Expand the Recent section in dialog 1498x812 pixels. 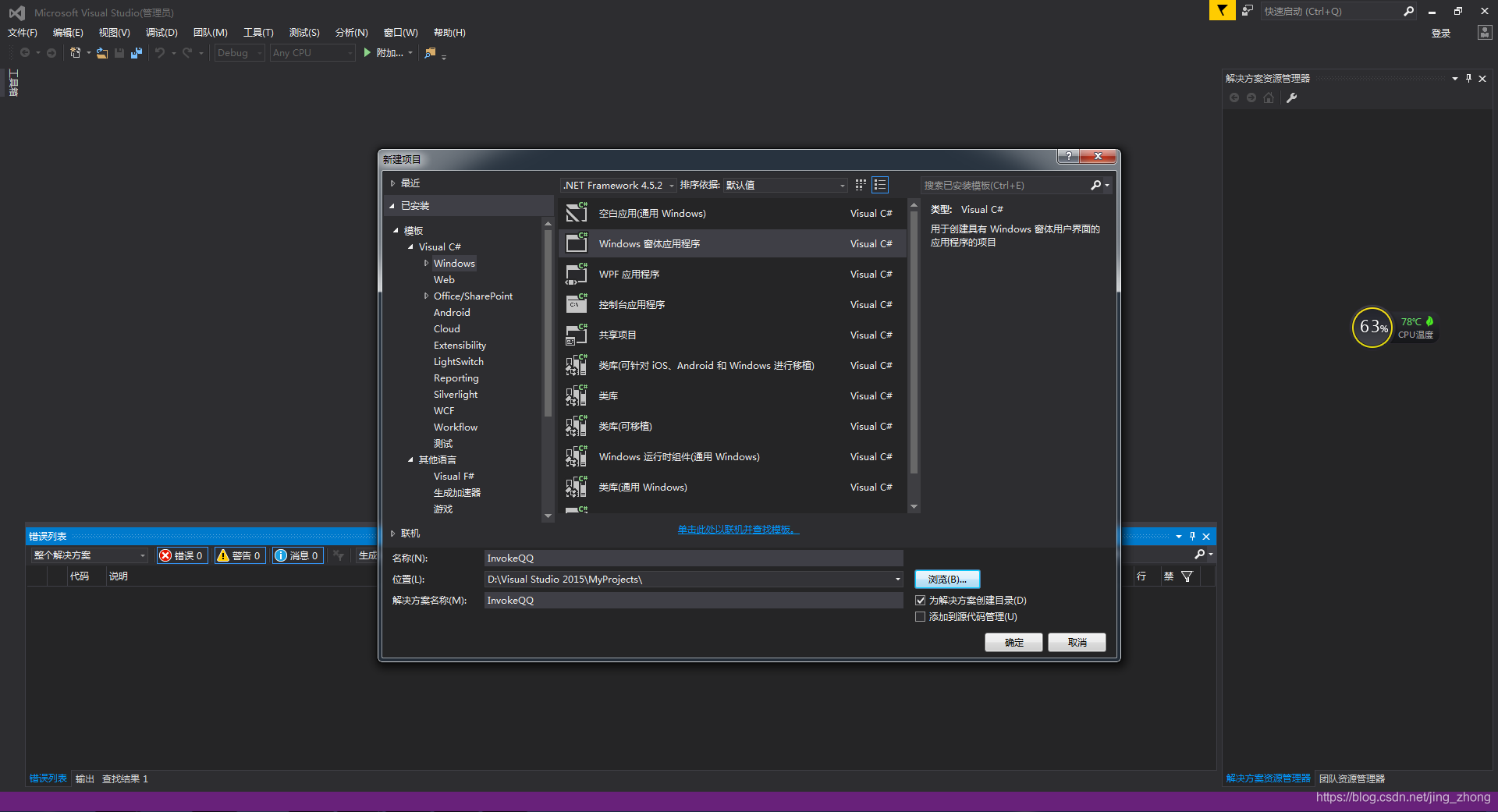click(392, 183)
